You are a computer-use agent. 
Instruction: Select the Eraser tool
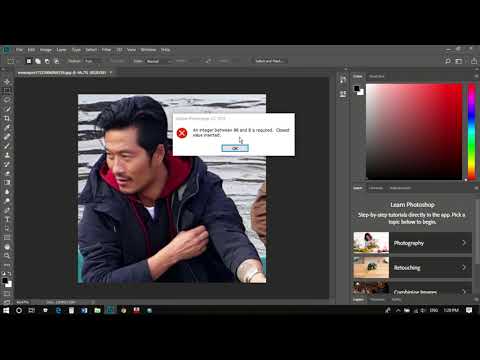point(7,173)
